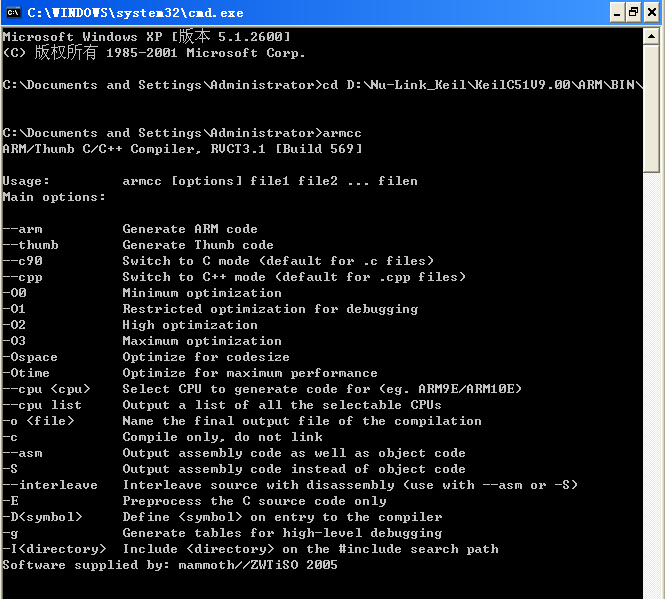Click the vertical scrollbar thumb

point(651,108)
